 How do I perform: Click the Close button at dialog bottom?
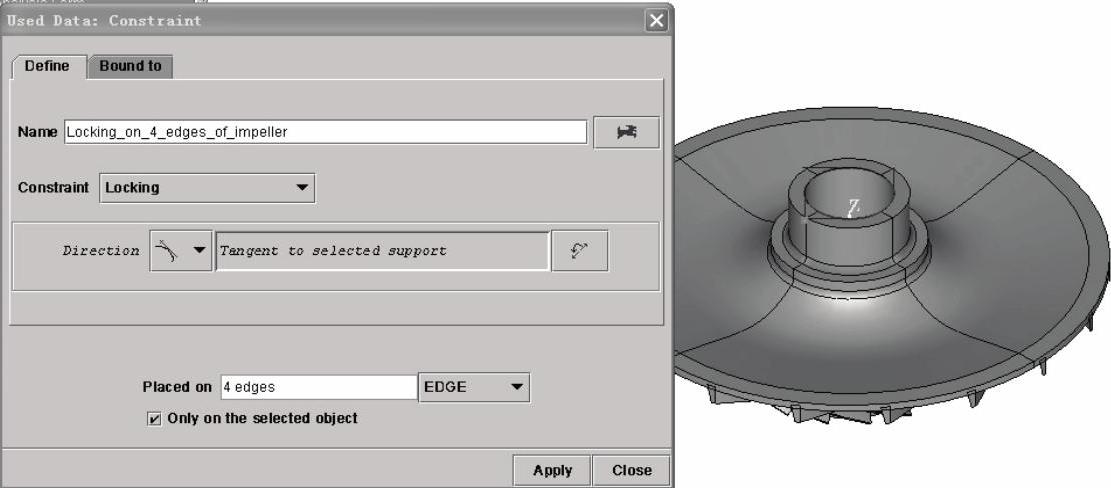pos(632,470)
